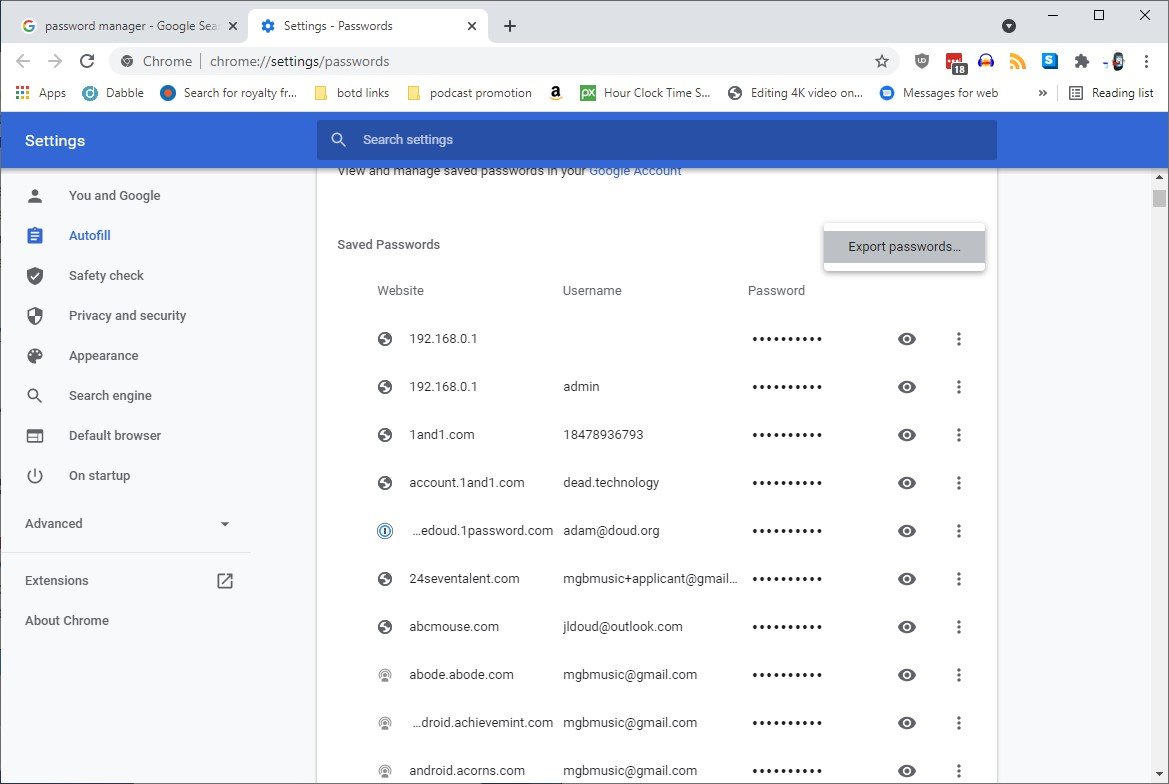Open You and Google settings
This screenshot has width=1169, height=784.
(115, 195)
